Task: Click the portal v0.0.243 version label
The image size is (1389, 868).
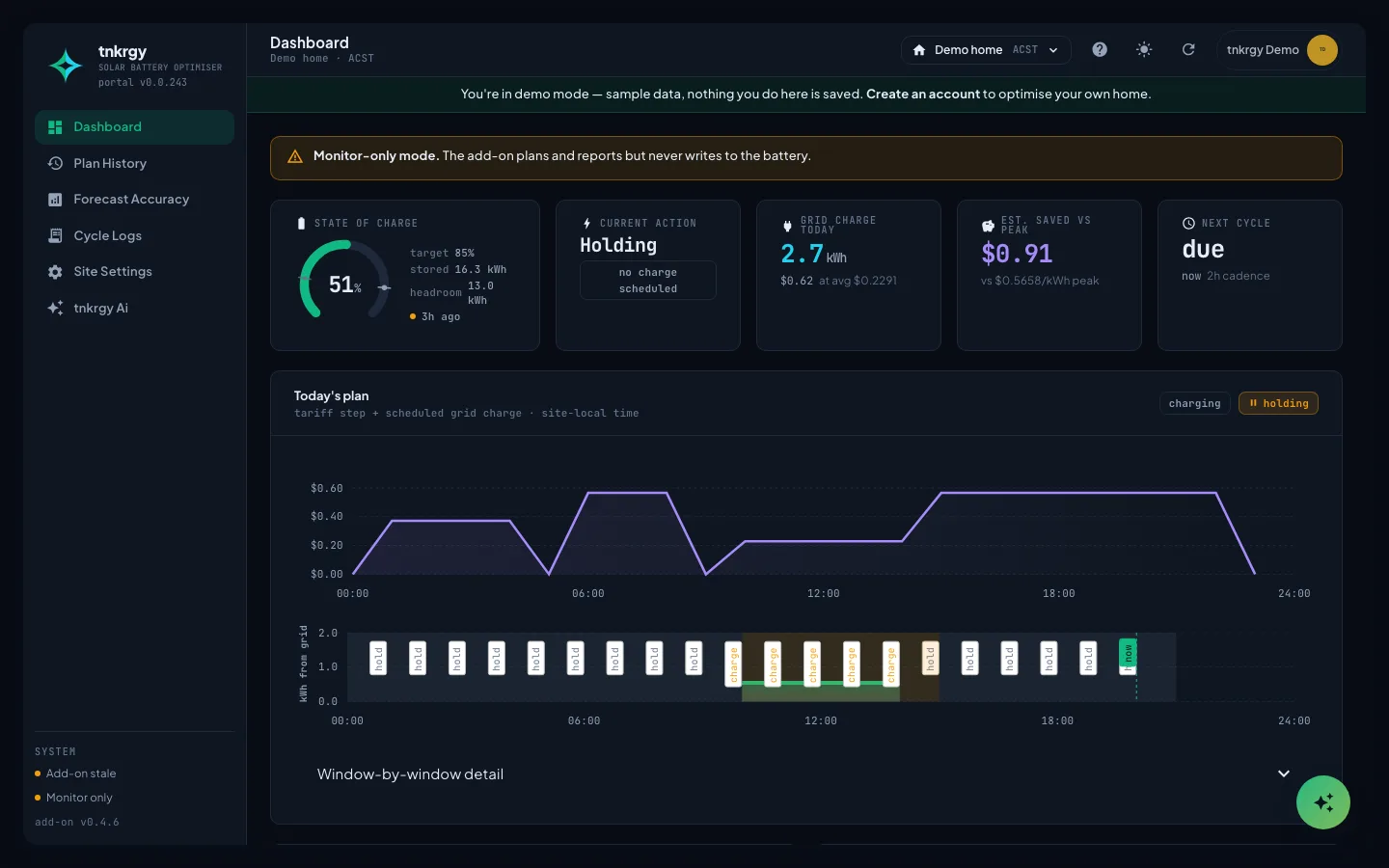Action: [143, 83]
